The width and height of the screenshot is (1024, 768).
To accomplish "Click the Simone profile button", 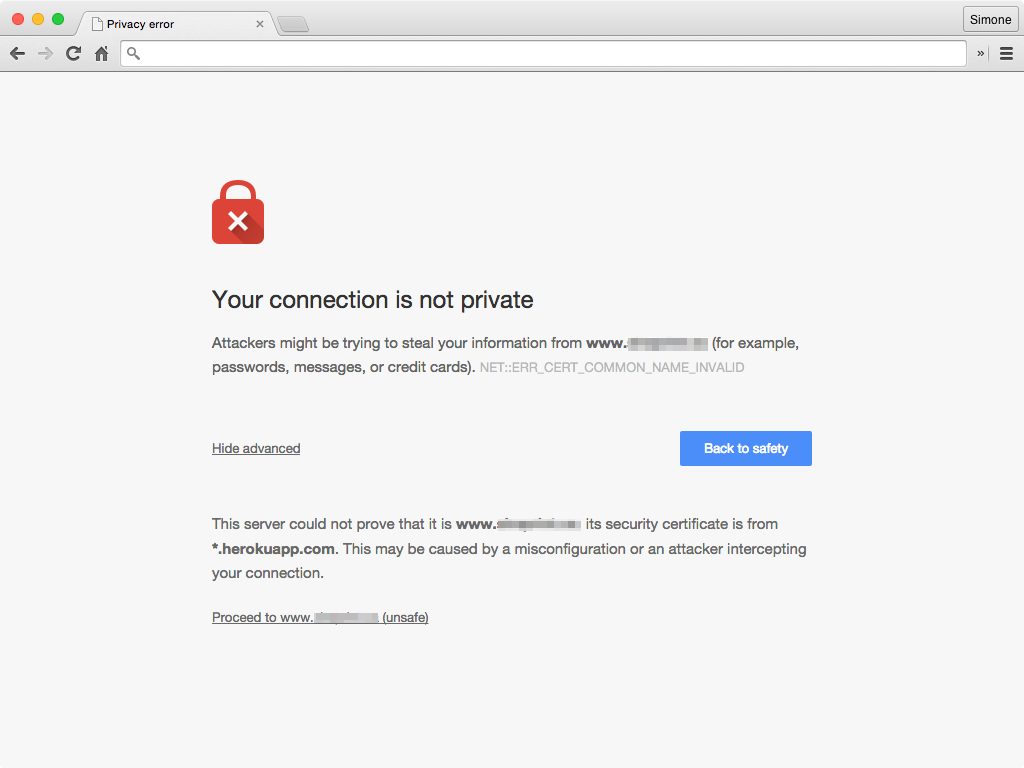I will [x=989, y=19].
